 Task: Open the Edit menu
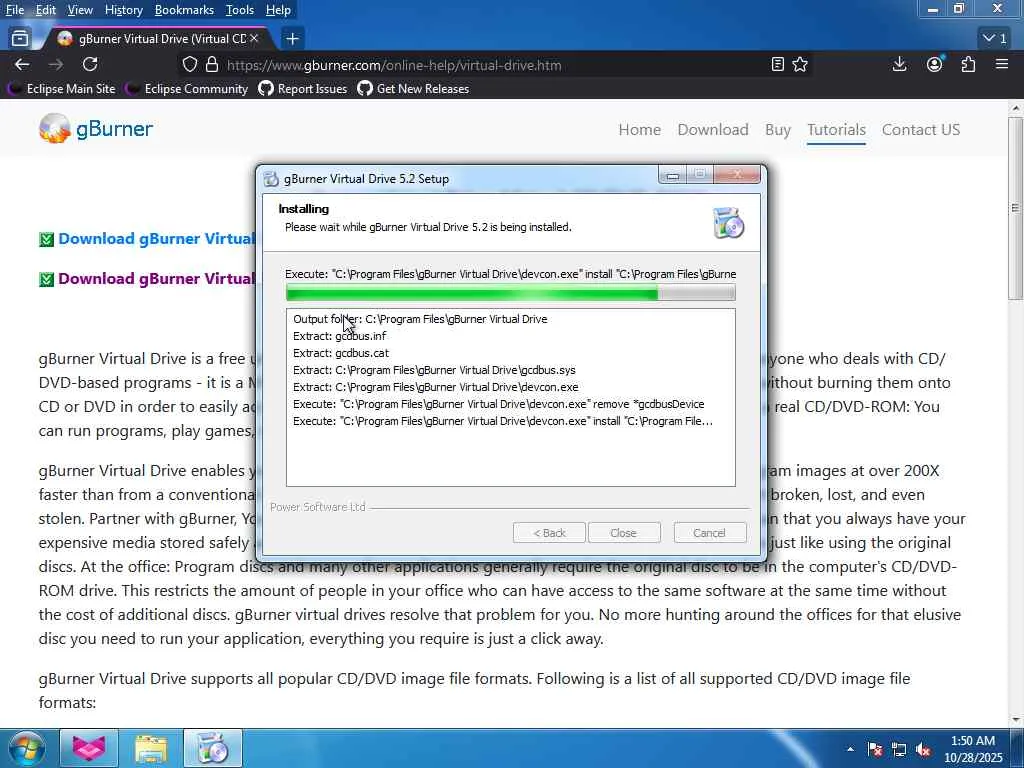pyautogui.click(x=46, y=10)
